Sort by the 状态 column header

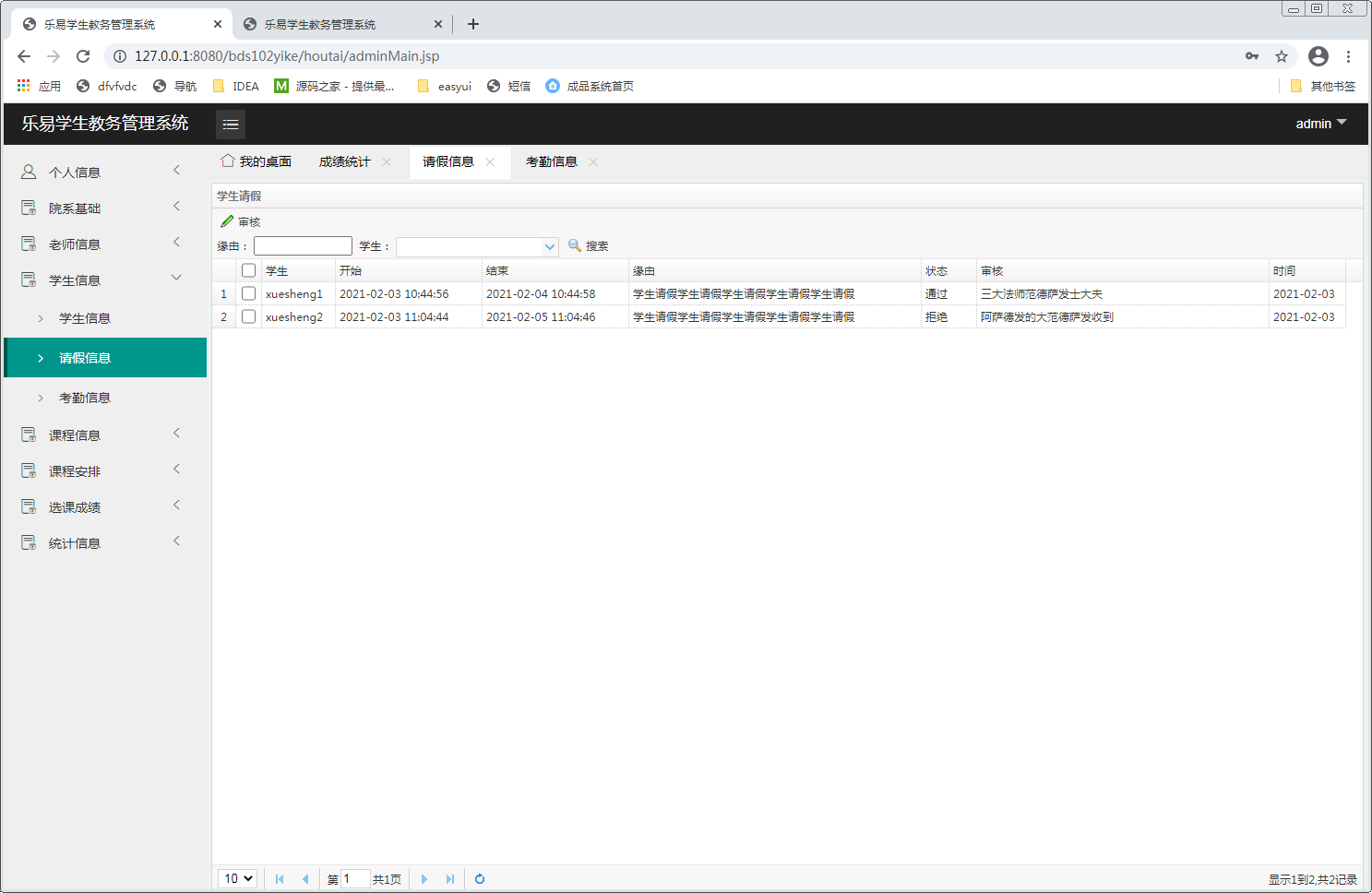(949, 270)
